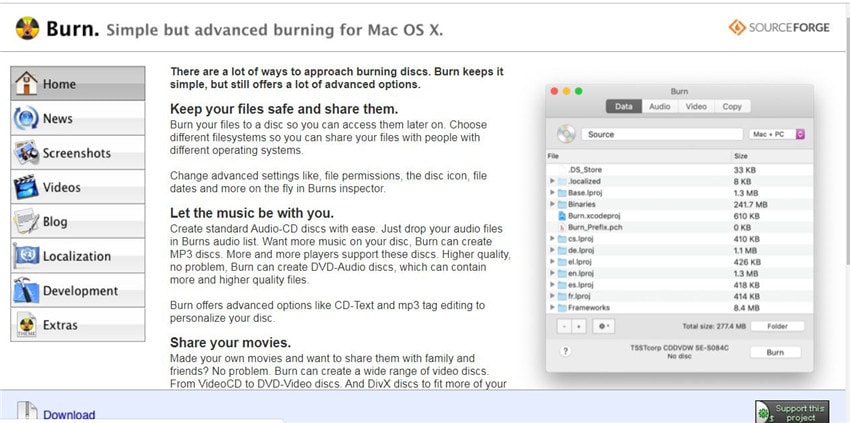Expand the Frameworks folder triangle
This screenshot has width=850, height=423.
point(552,307)
